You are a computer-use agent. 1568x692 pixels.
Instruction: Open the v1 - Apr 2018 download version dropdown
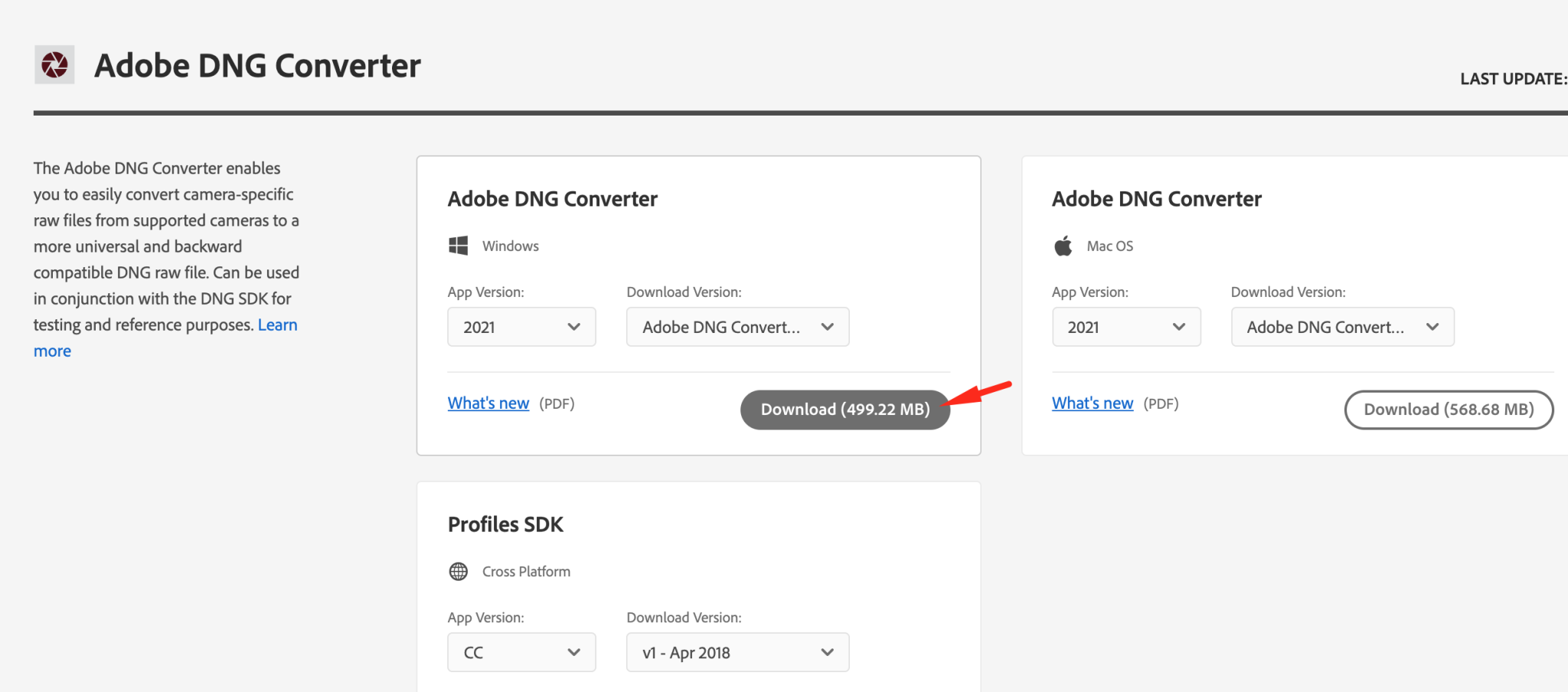coord(737,652)
